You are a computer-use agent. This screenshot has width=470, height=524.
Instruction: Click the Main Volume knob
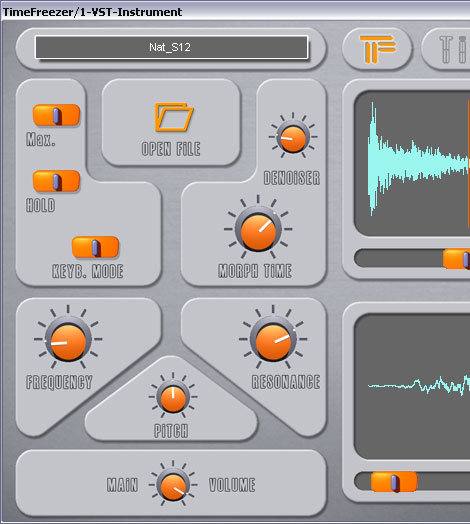coord(173,485)
